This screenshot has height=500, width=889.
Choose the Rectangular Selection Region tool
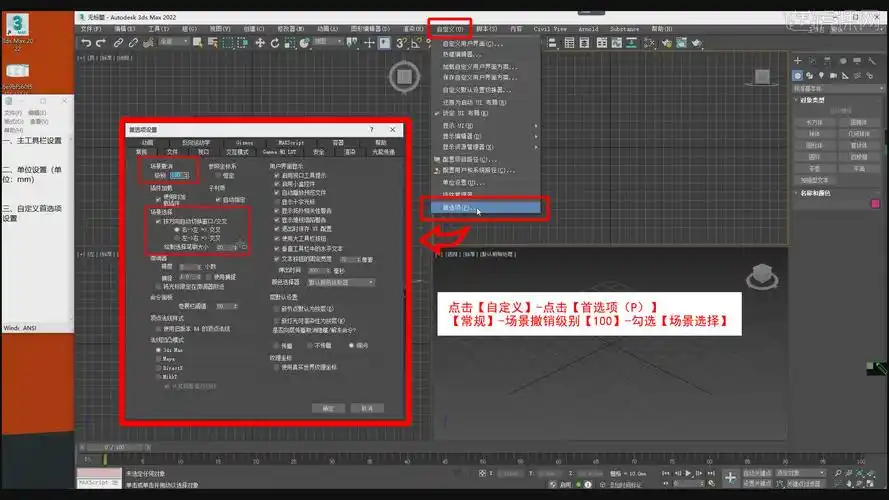(x=228, y=43)
